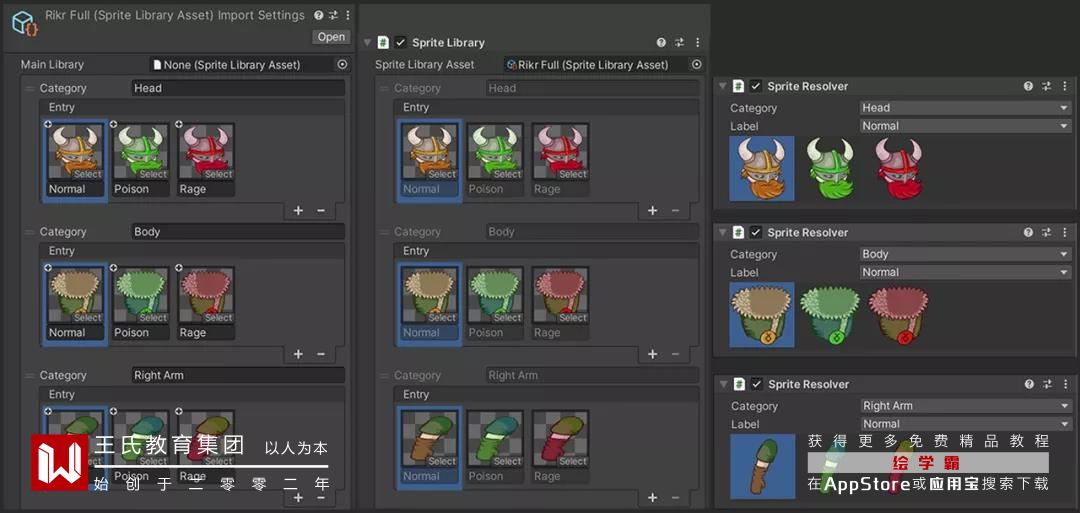This screenshot has width=1080, height=513.
Task: Select Rage body entry in Import Settings
Action: pyautogui.click(x=206, y=304)
